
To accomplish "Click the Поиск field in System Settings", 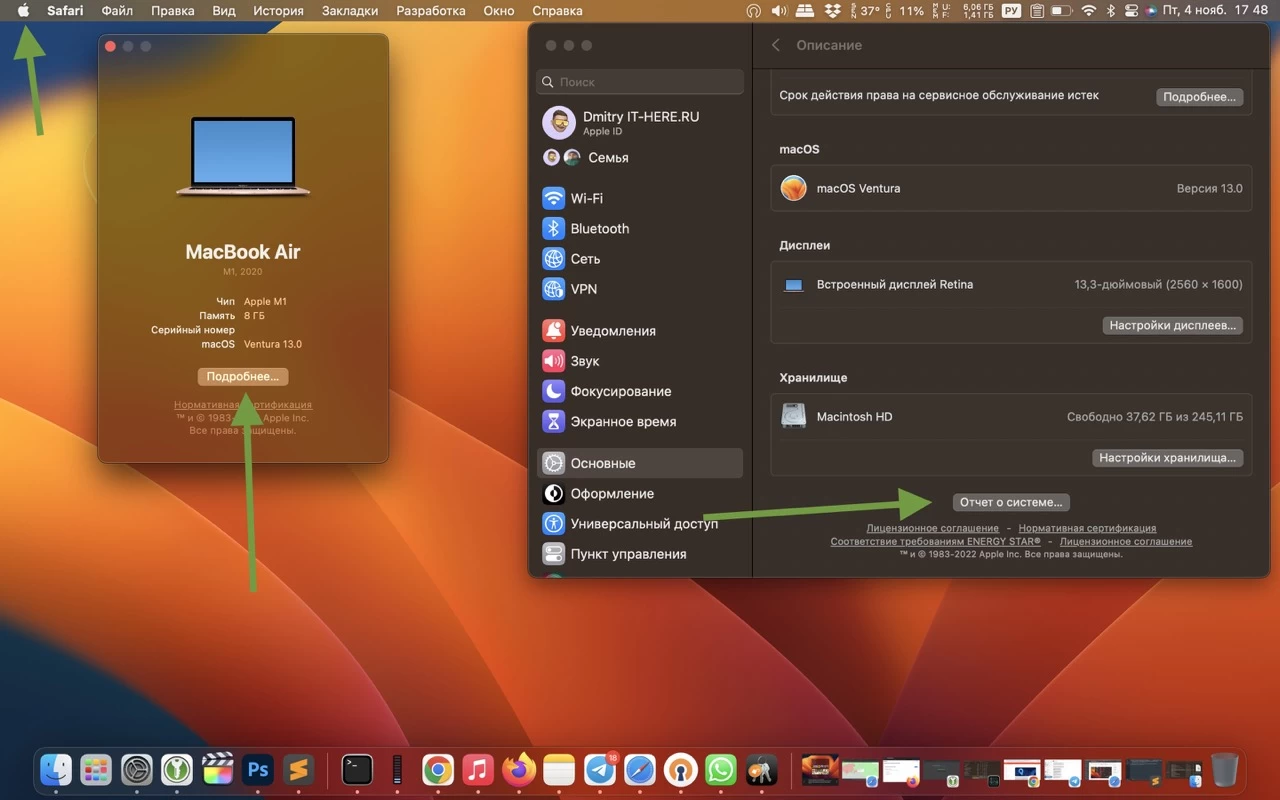I will 639,81.
